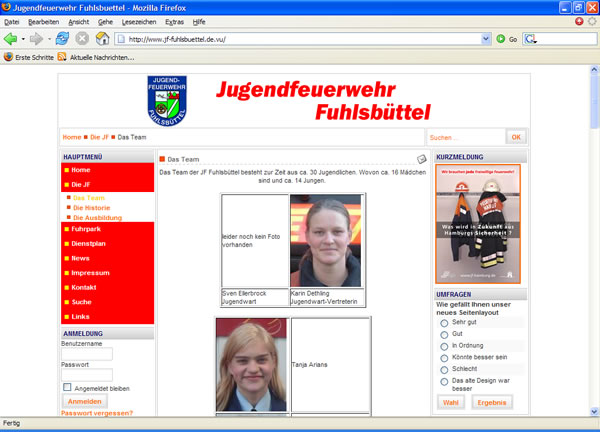Screen dimensions: 600x432
Task: Click the print icon beside Das Team
Action: (422, 159)
